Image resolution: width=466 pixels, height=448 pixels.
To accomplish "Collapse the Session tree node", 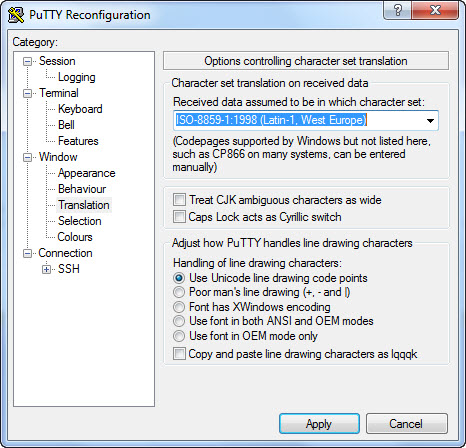I will 27,61.
